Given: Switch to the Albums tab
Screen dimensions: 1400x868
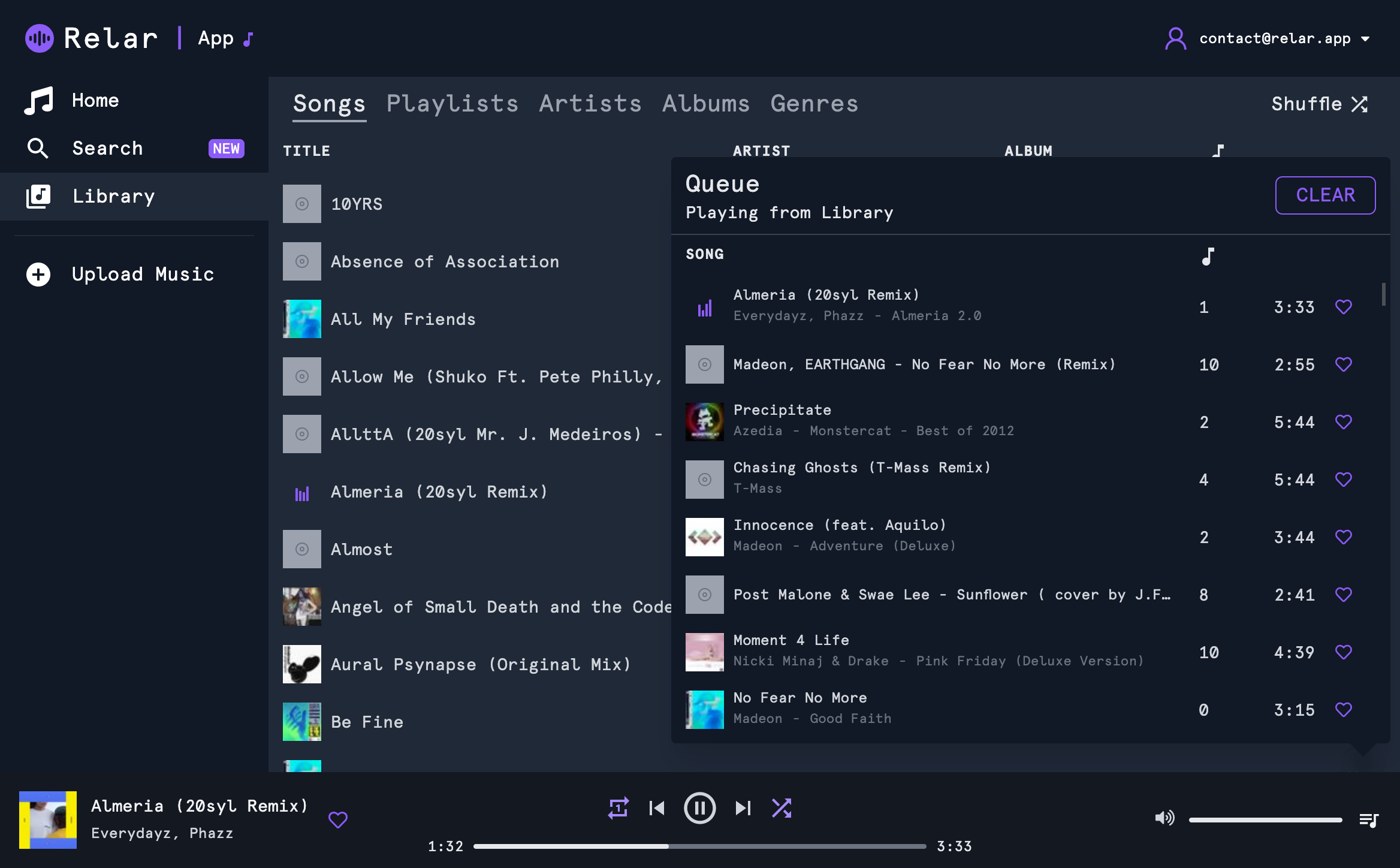Looking at the screenshot, I should (706, 104).
